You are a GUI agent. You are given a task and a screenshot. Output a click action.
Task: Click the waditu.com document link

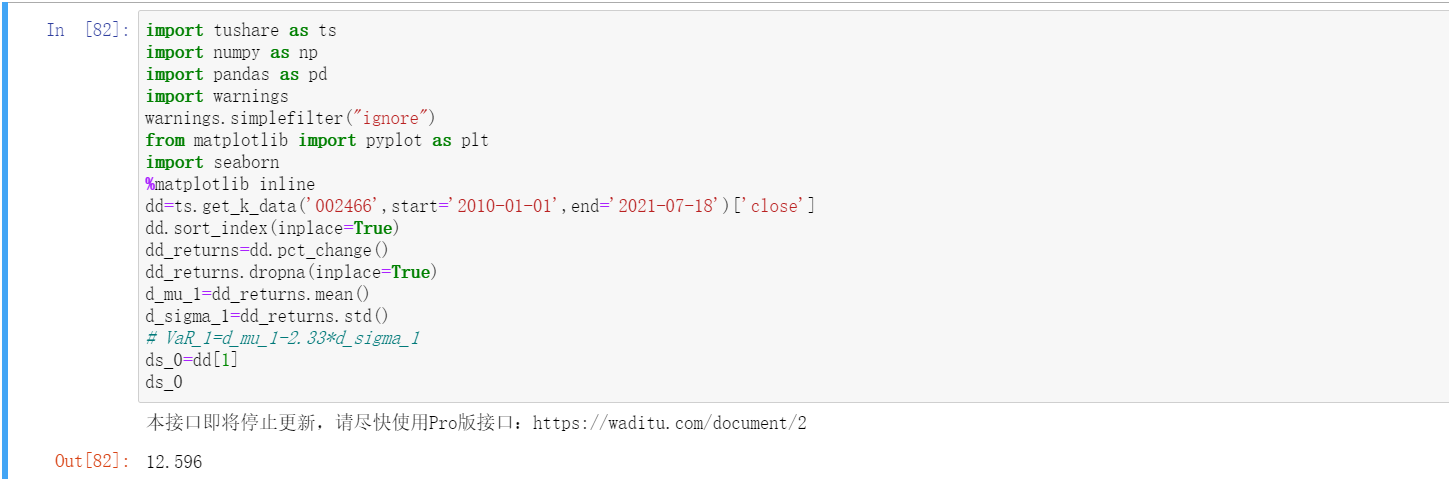669,423
